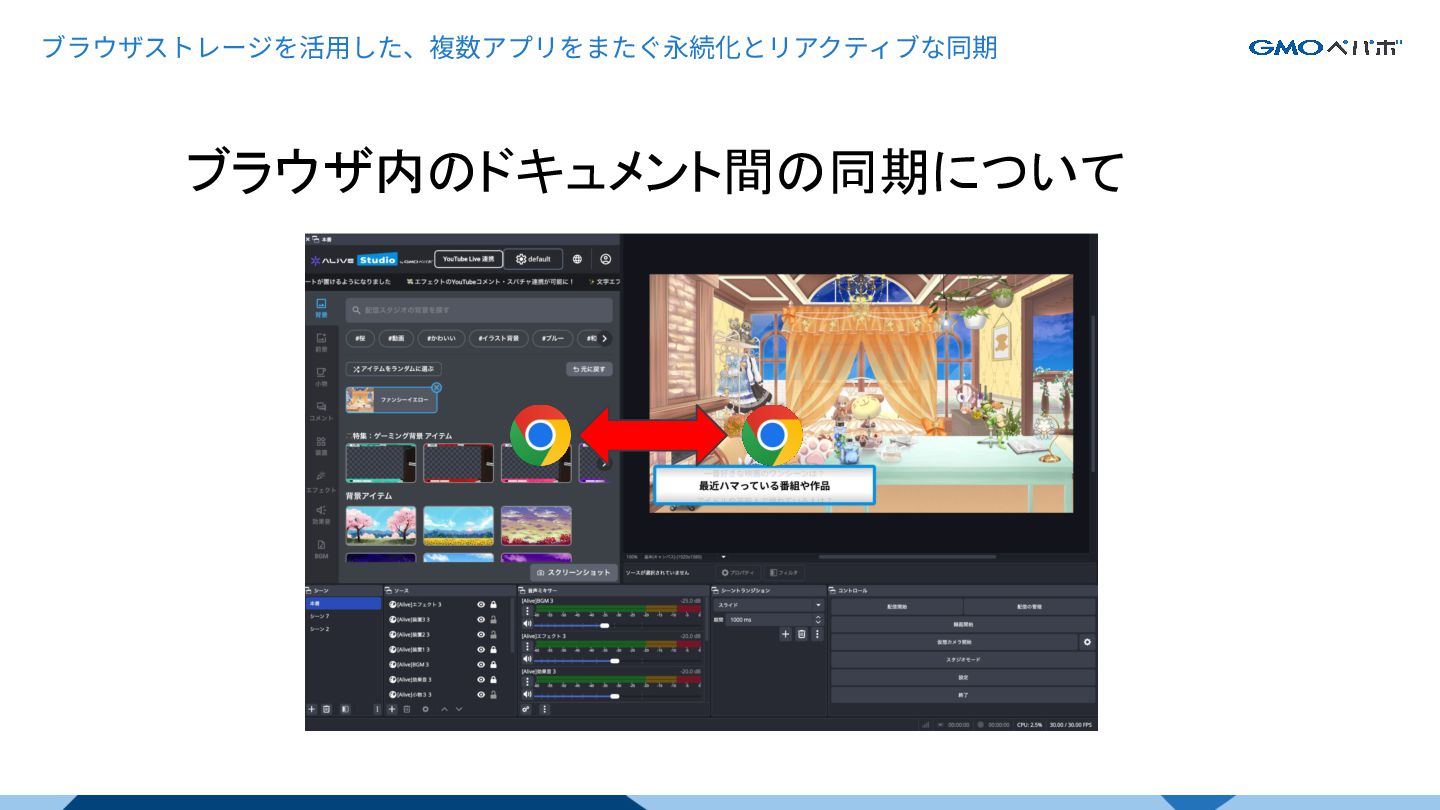Switch to the BGM sidebar tab
This screenshot has width=1440, height=810.
point(321,549)
